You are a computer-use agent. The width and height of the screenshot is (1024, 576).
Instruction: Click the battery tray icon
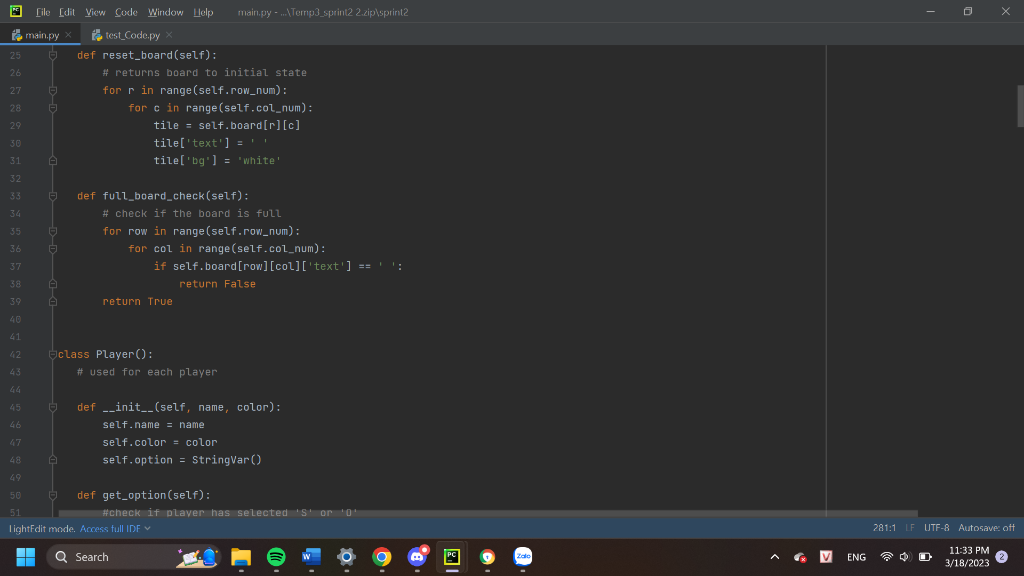click(925, 557)
